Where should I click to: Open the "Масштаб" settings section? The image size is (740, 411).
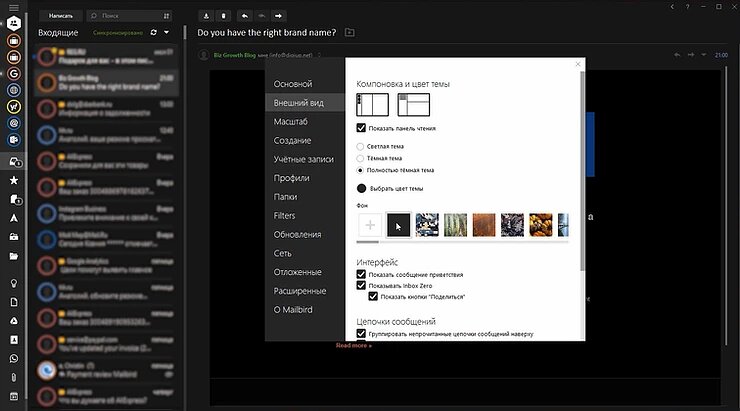point(290,121)
